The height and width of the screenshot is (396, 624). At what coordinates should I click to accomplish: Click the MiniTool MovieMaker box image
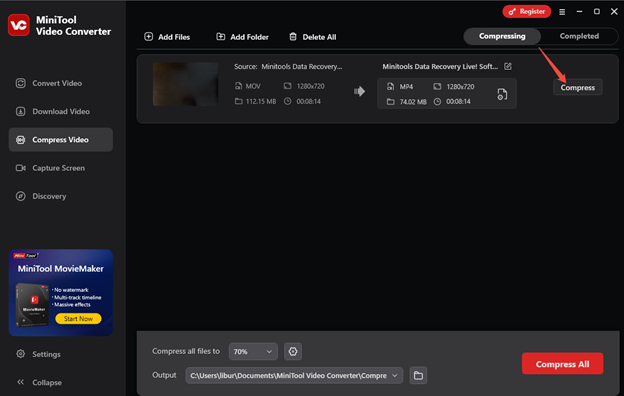coord(32,305)
